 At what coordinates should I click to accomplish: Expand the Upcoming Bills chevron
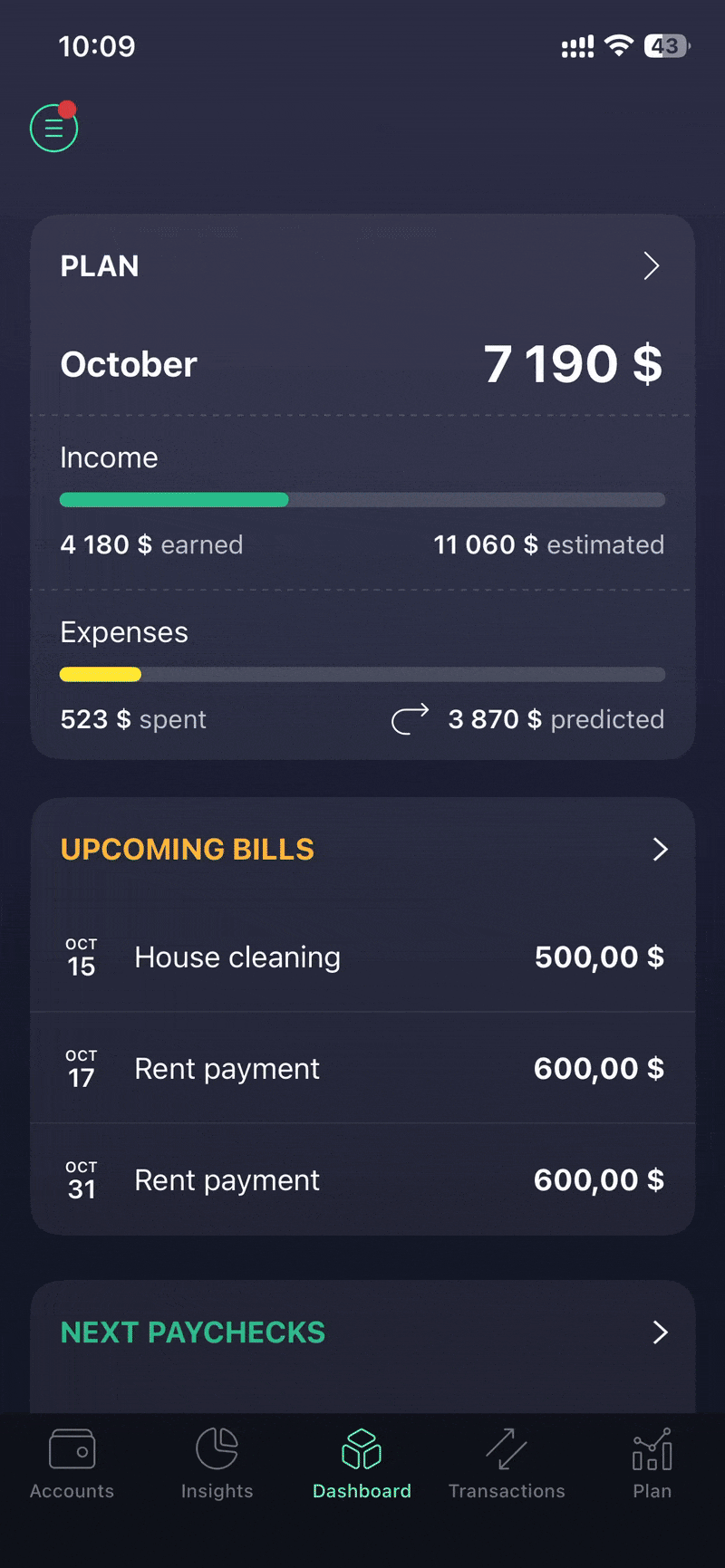coord(660,850)
